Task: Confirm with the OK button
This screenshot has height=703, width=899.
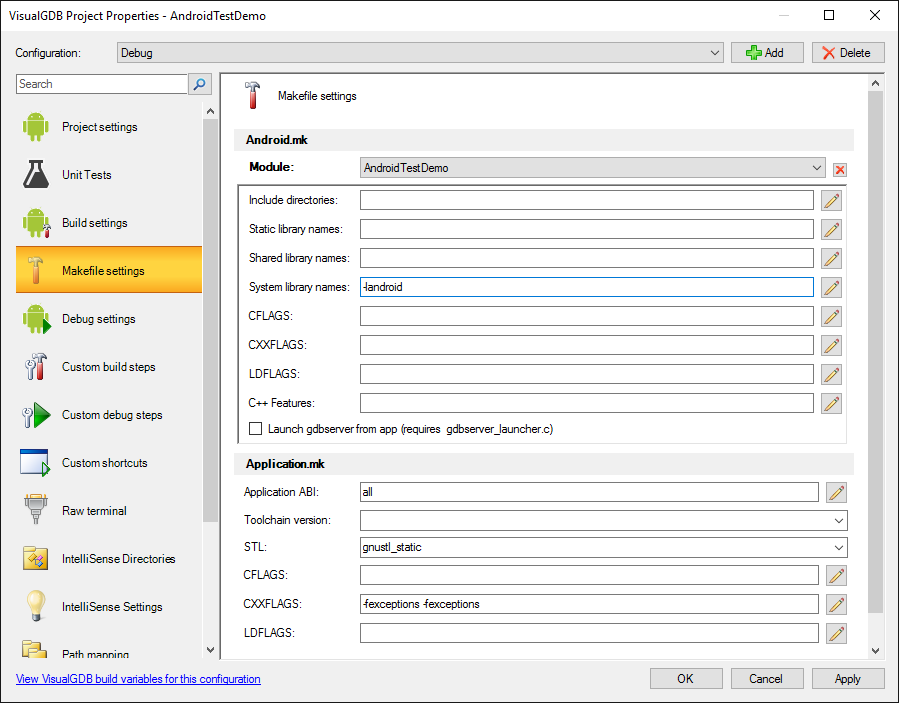Action: click(686, 679)
